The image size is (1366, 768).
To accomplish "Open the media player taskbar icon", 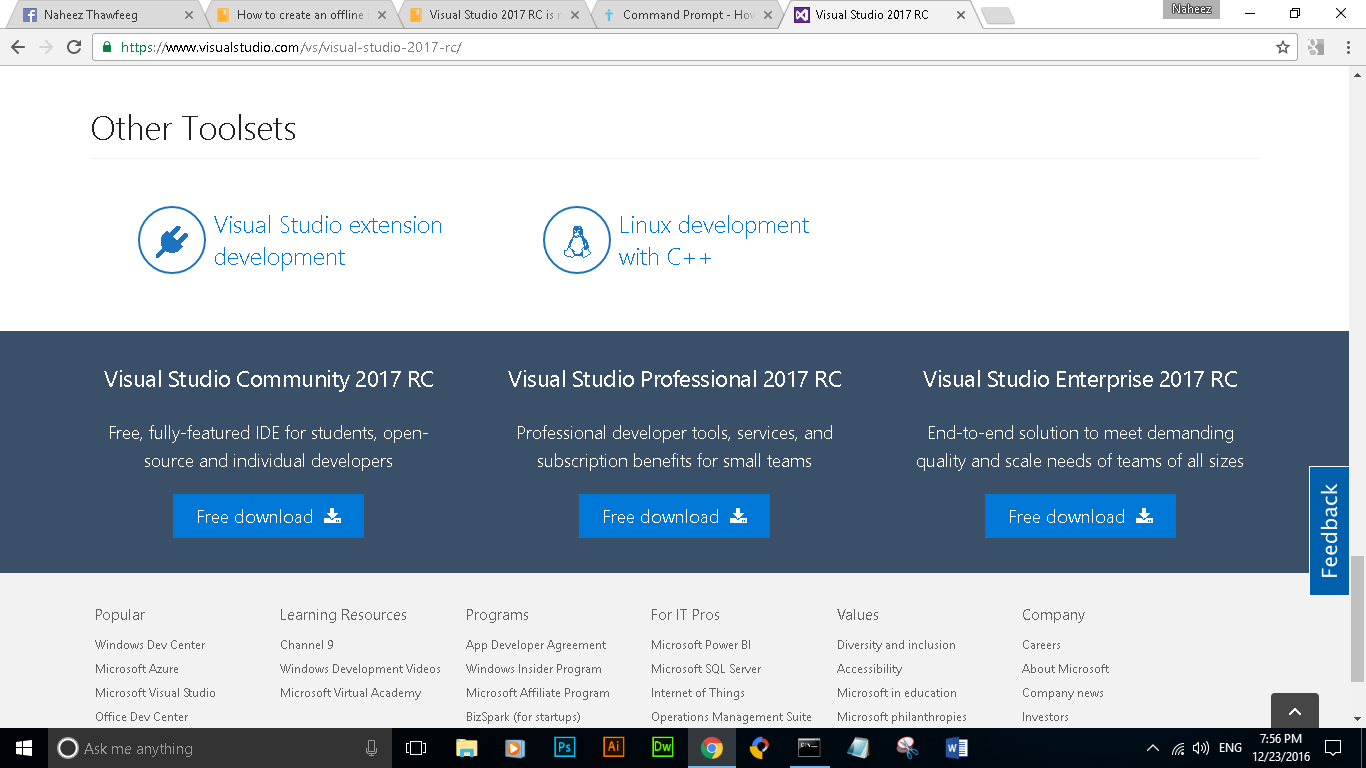I will point(515,748).
